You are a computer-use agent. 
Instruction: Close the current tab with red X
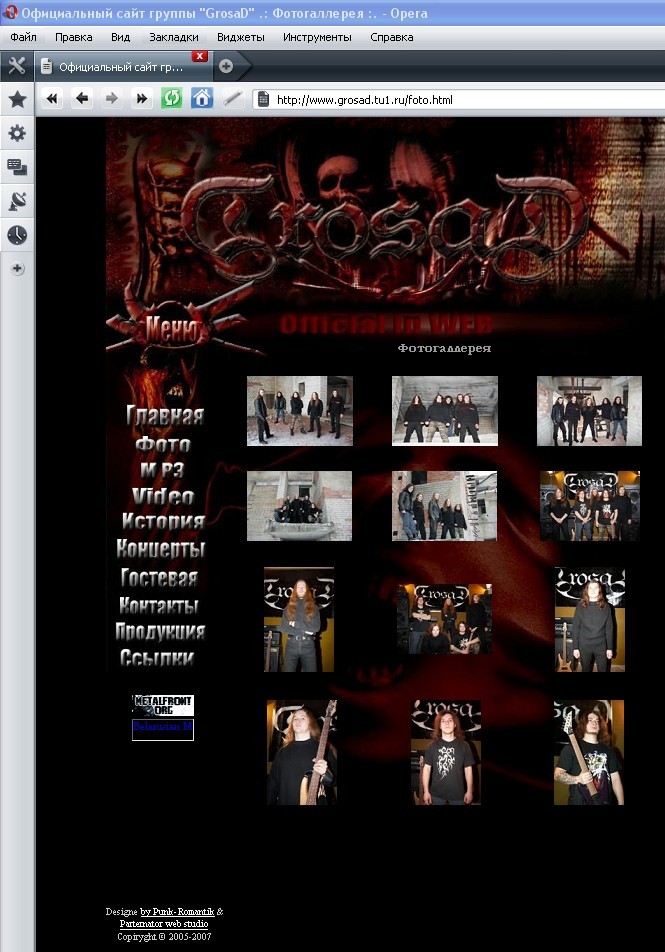click(x=199, y=56)
